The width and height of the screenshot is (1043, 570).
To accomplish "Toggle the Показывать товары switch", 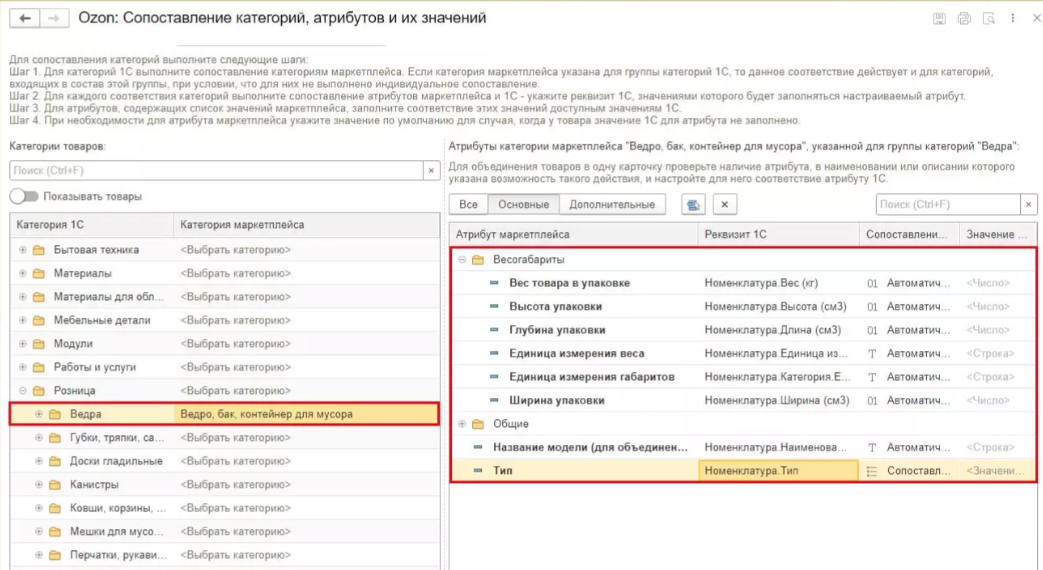I will point(24,196).
